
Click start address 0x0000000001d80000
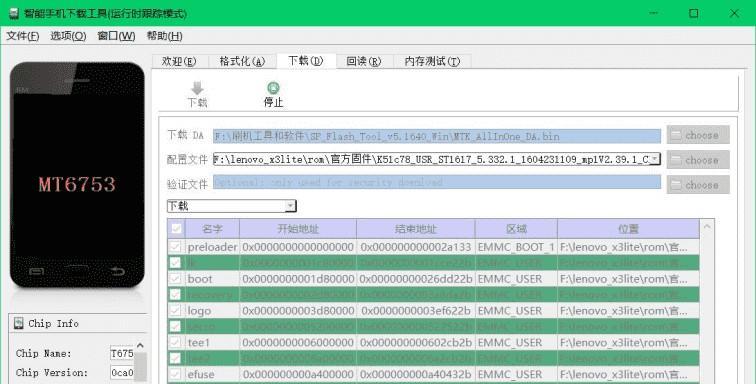click(298, 279)
